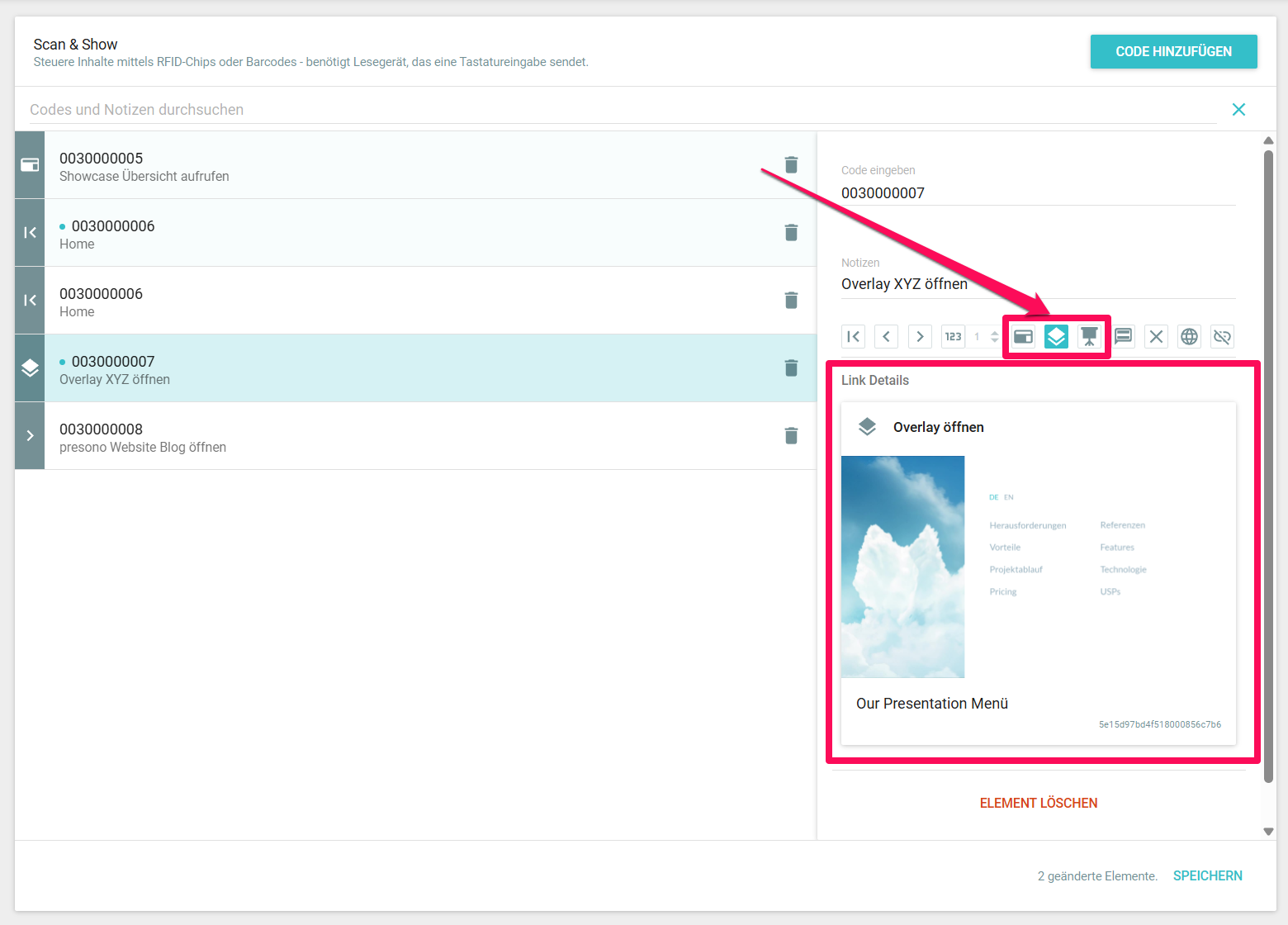Choose the close X link-type icon

coord(1156,336)
